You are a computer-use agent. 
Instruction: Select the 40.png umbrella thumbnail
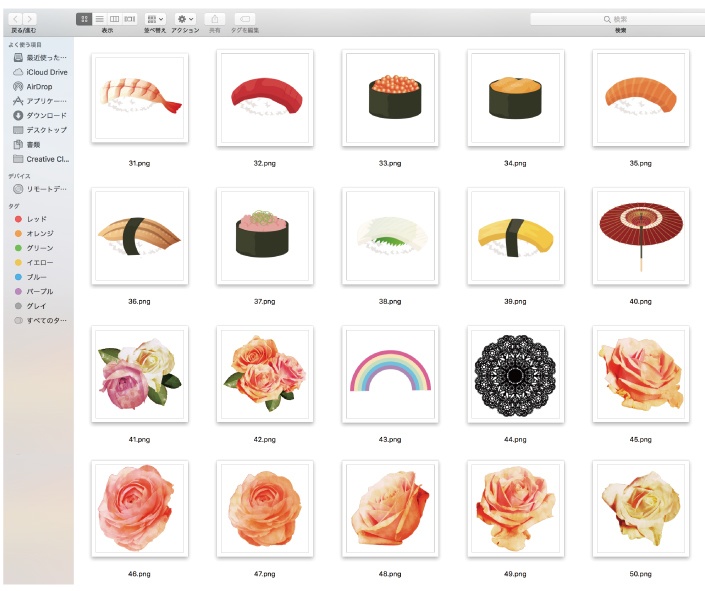(641, 236)
